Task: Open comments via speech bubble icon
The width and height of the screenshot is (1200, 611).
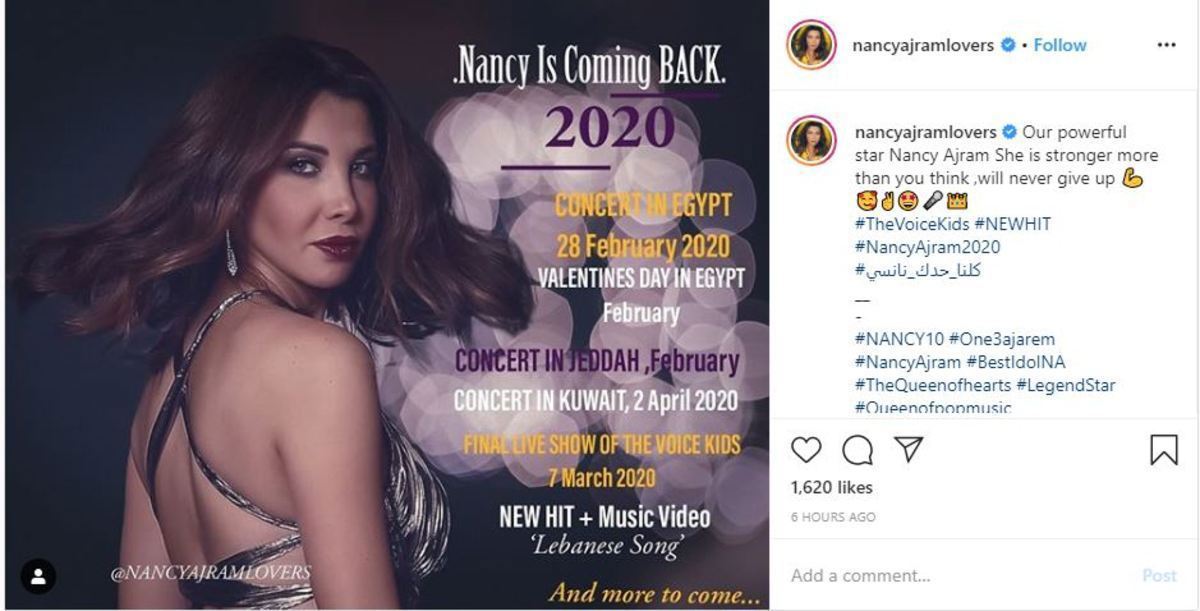Action: (x=857, y=450)
